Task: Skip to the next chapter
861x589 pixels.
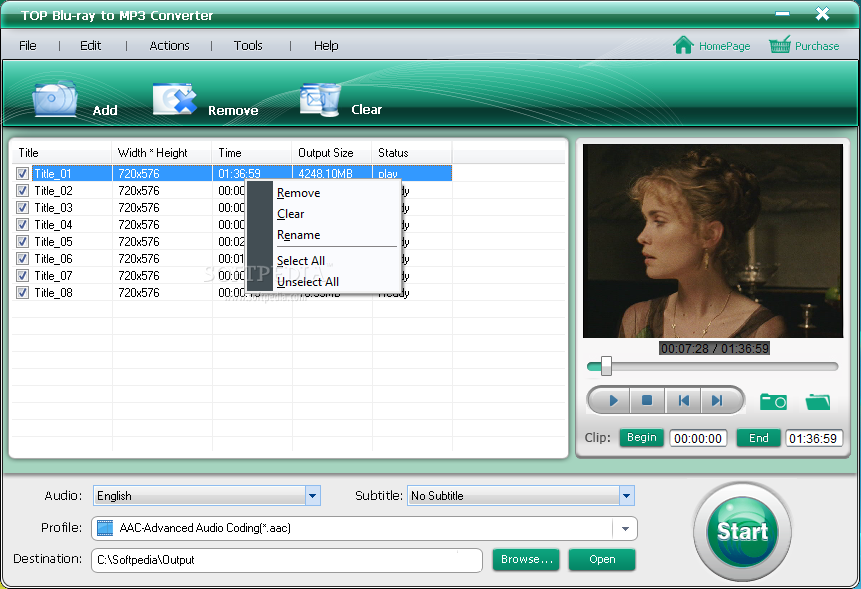Action: [x=717, y=400]
